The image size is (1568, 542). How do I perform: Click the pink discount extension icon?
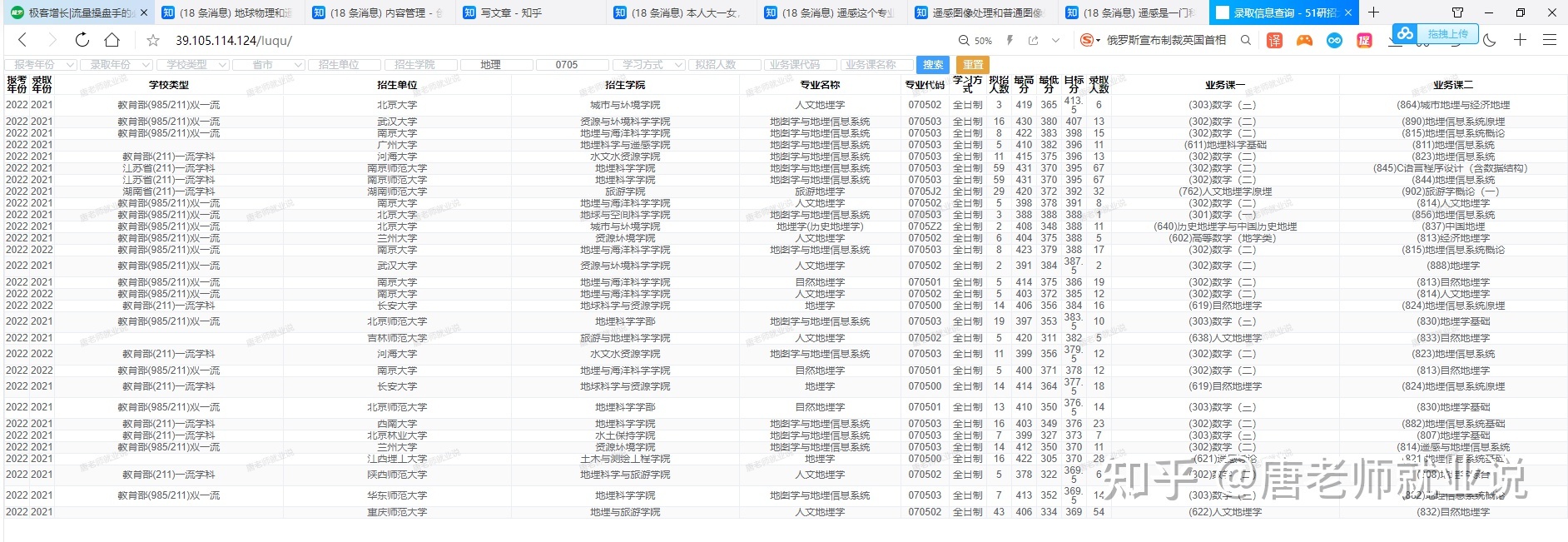click(x=1364, y=40)
